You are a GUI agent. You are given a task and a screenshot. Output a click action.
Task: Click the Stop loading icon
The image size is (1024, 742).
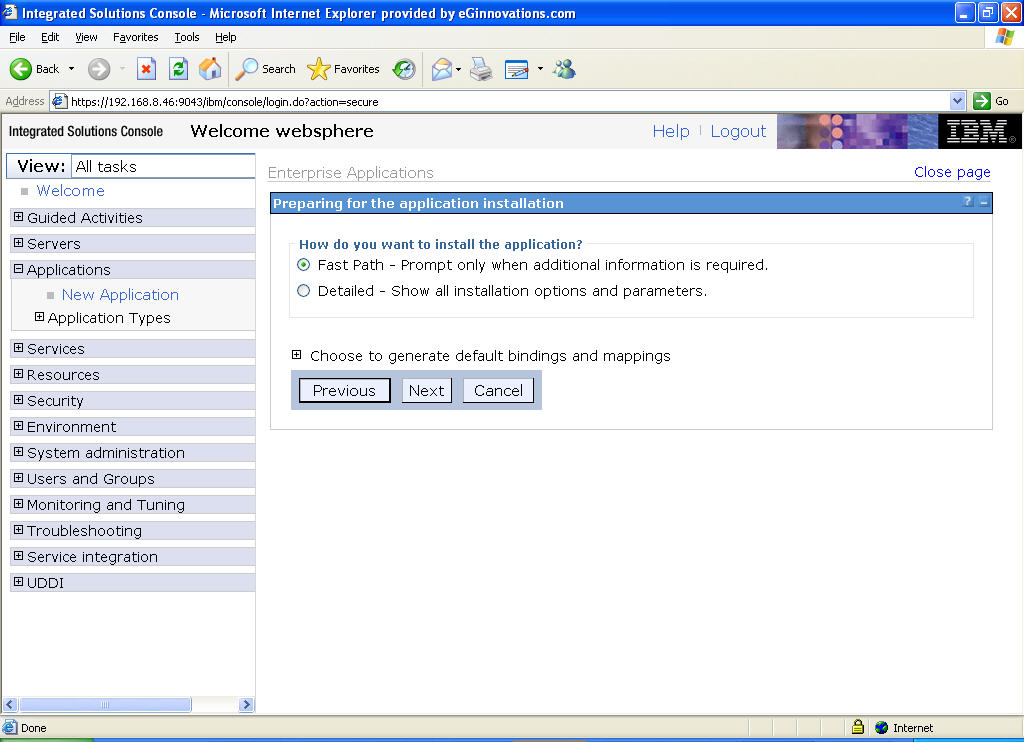coord(146,69)
